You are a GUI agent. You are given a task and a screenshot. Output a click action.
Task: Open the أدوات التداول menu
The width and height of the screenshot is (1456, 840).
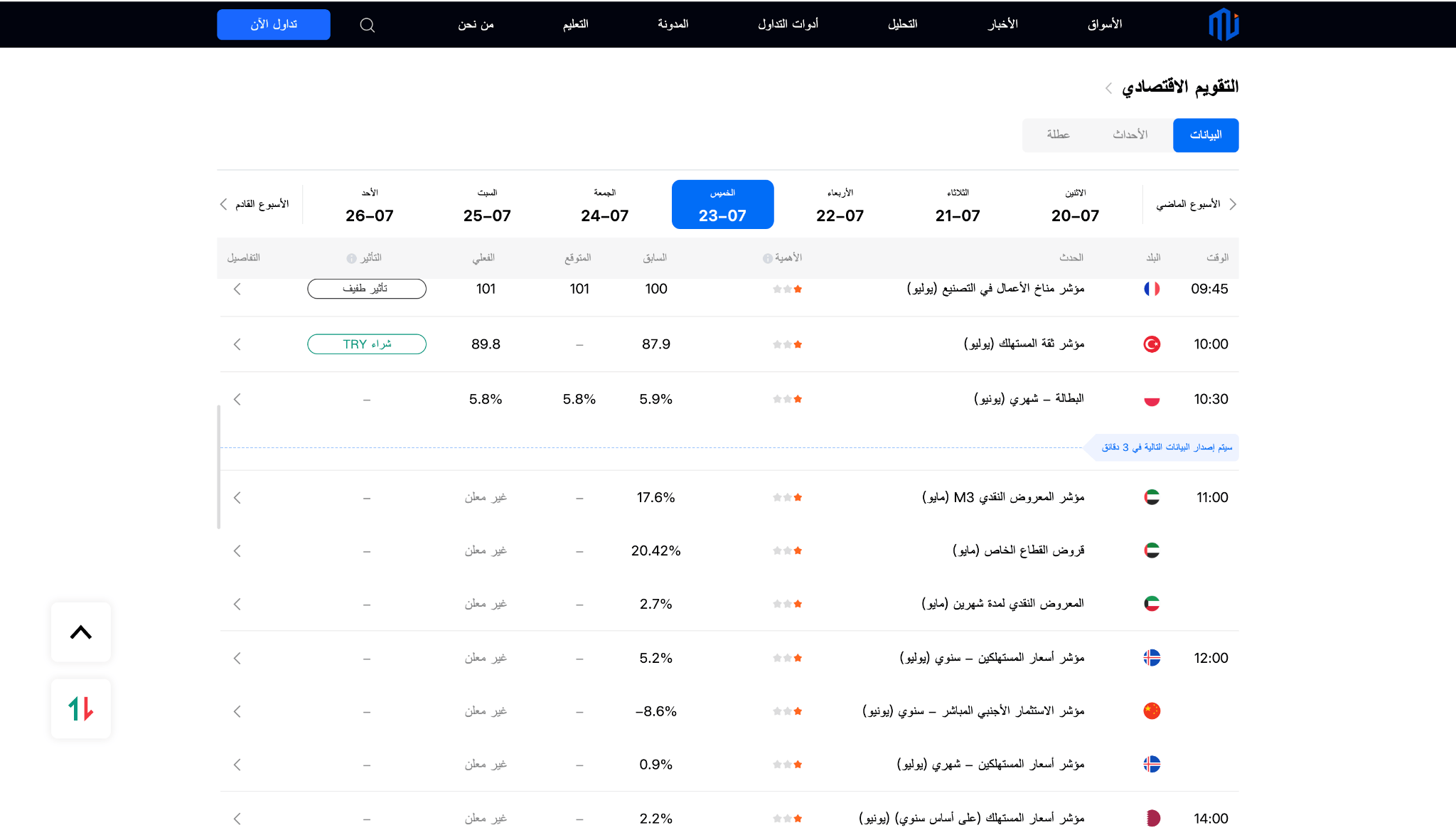tap(788, 24)
